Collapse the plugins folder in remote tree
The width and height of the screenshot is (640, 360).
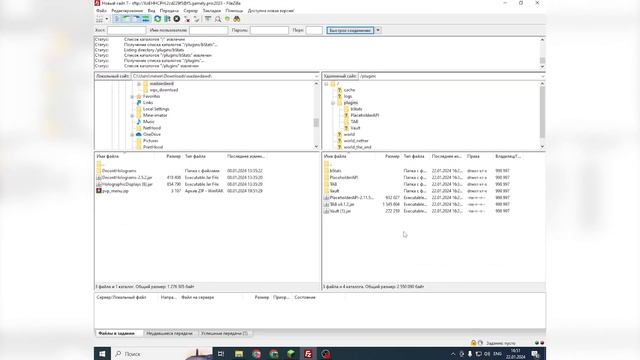point(333,103)
